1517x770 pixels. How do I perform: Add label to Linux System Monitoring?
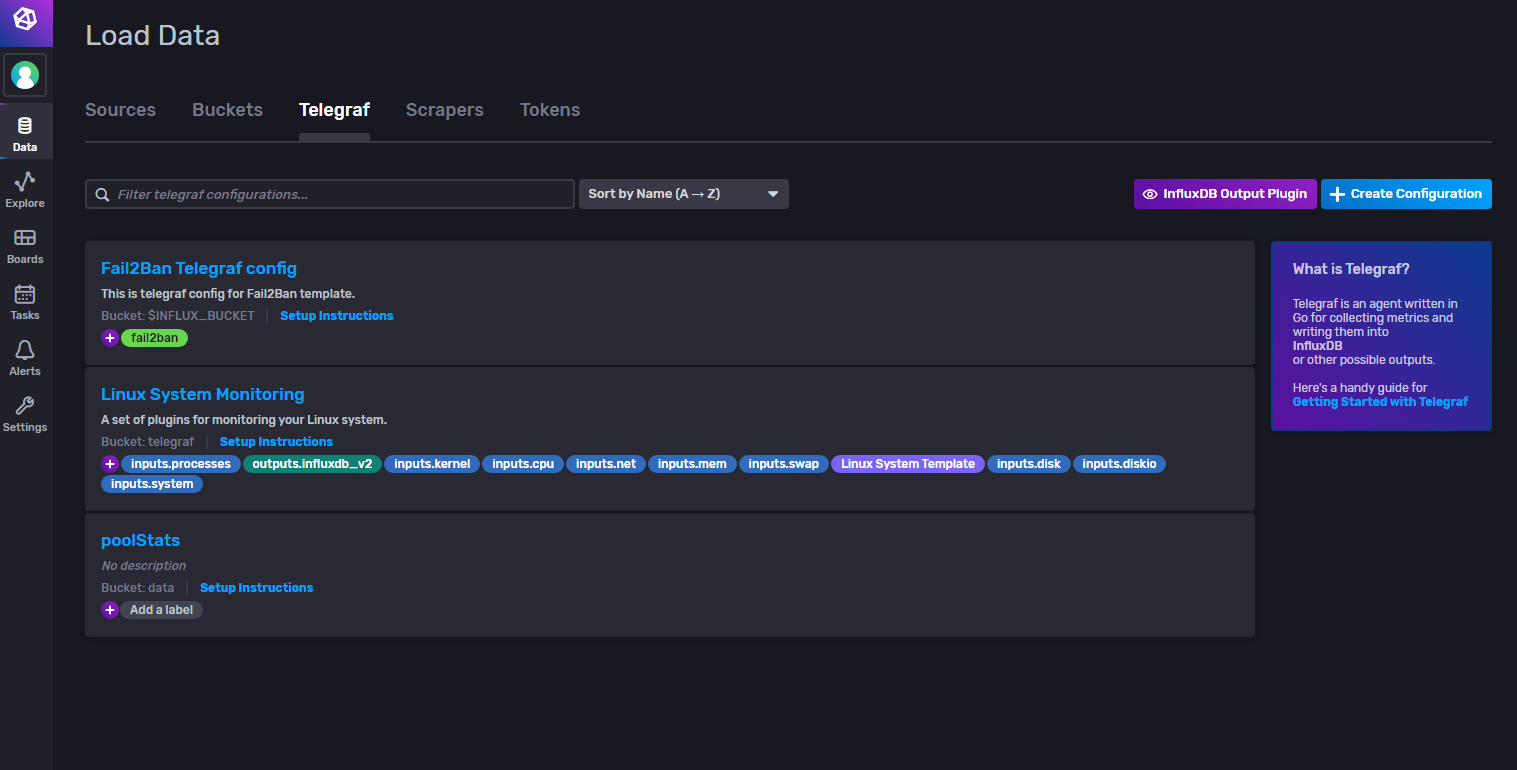[110, 464]
